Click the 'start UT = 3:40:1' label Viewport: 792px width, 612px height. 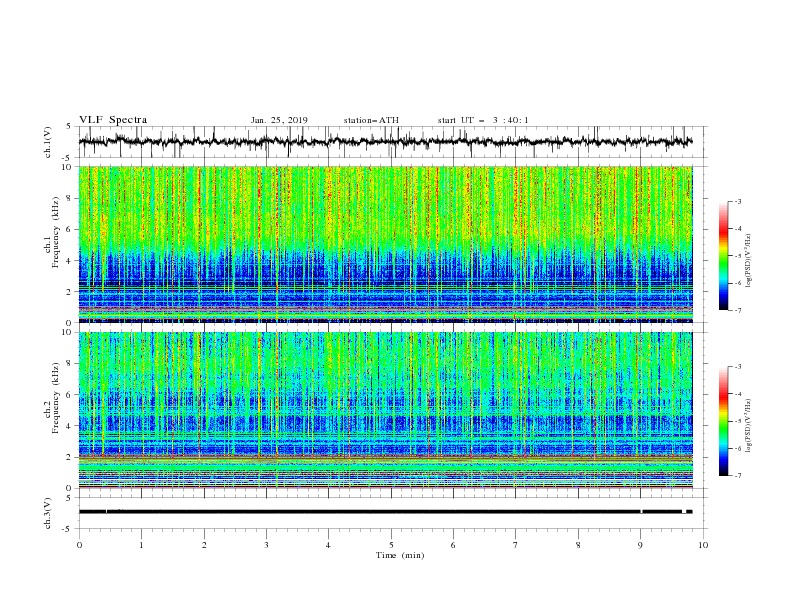click(x=483, y=120)
